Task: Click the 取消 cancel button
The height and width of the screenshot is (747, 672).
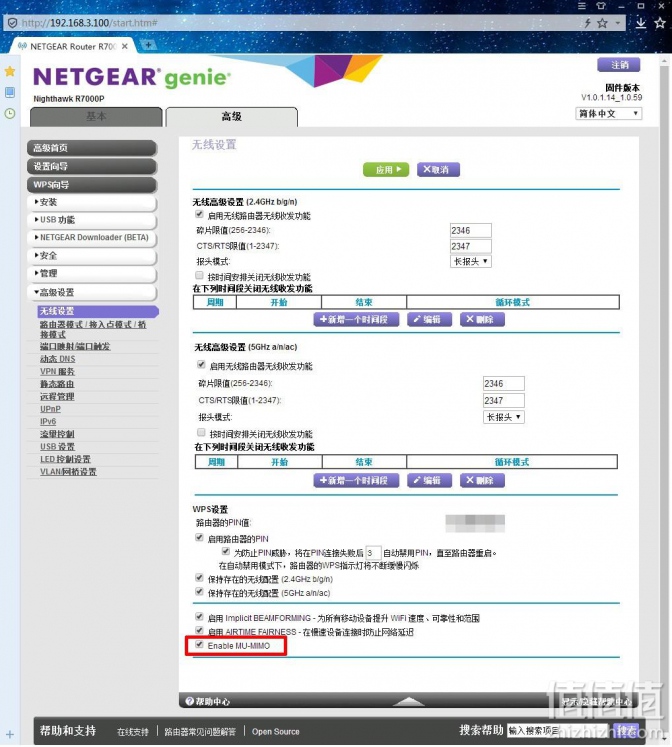Action: (438, 170)
